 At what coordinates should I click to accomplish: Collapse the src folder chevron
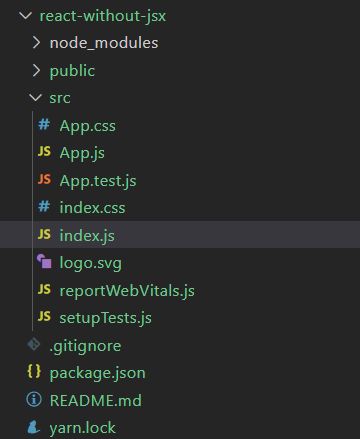(x=35, y=98)
